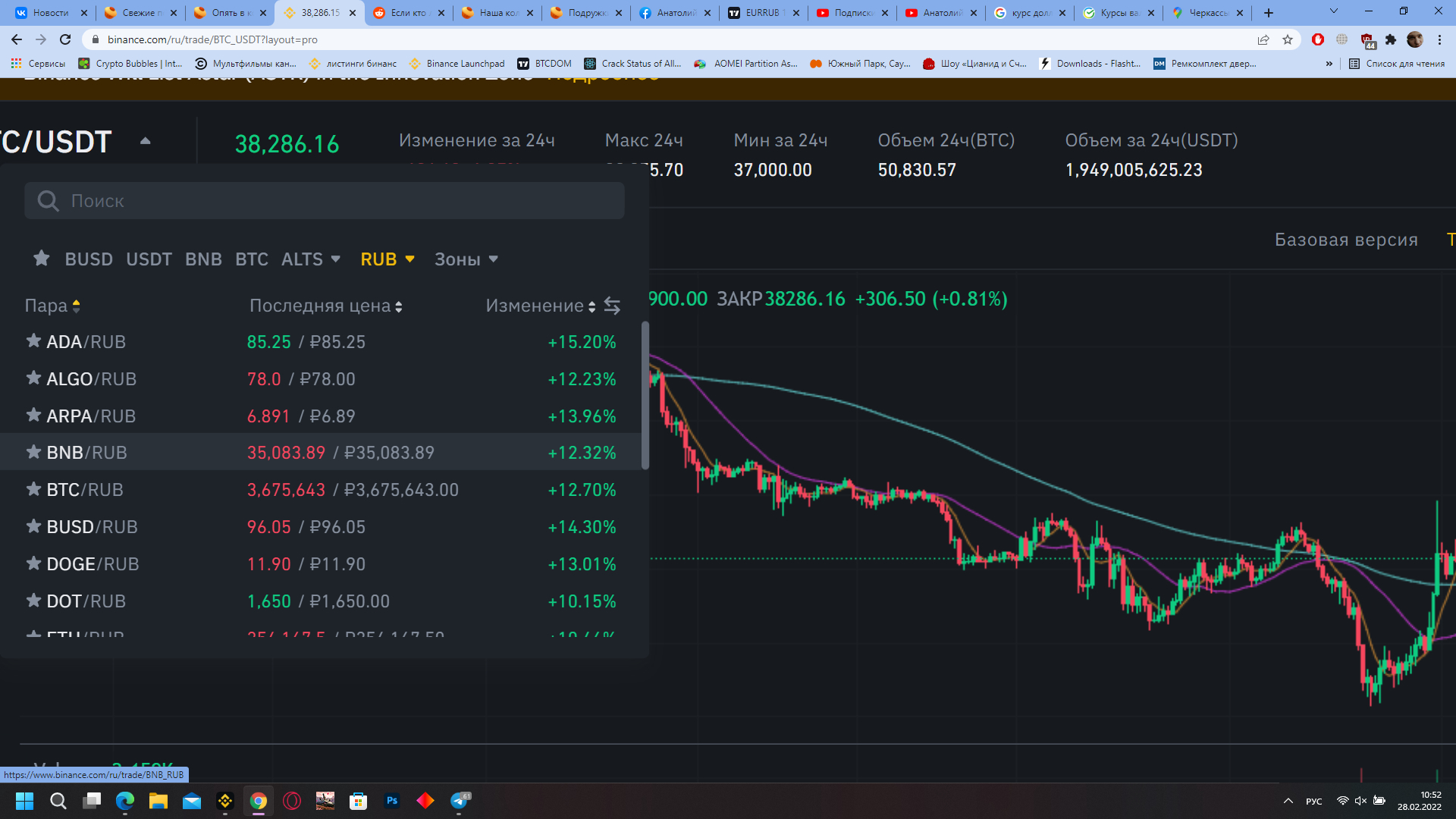Favorite the ADA/RUB pair star
The image size is (1456, 819).
33,341
